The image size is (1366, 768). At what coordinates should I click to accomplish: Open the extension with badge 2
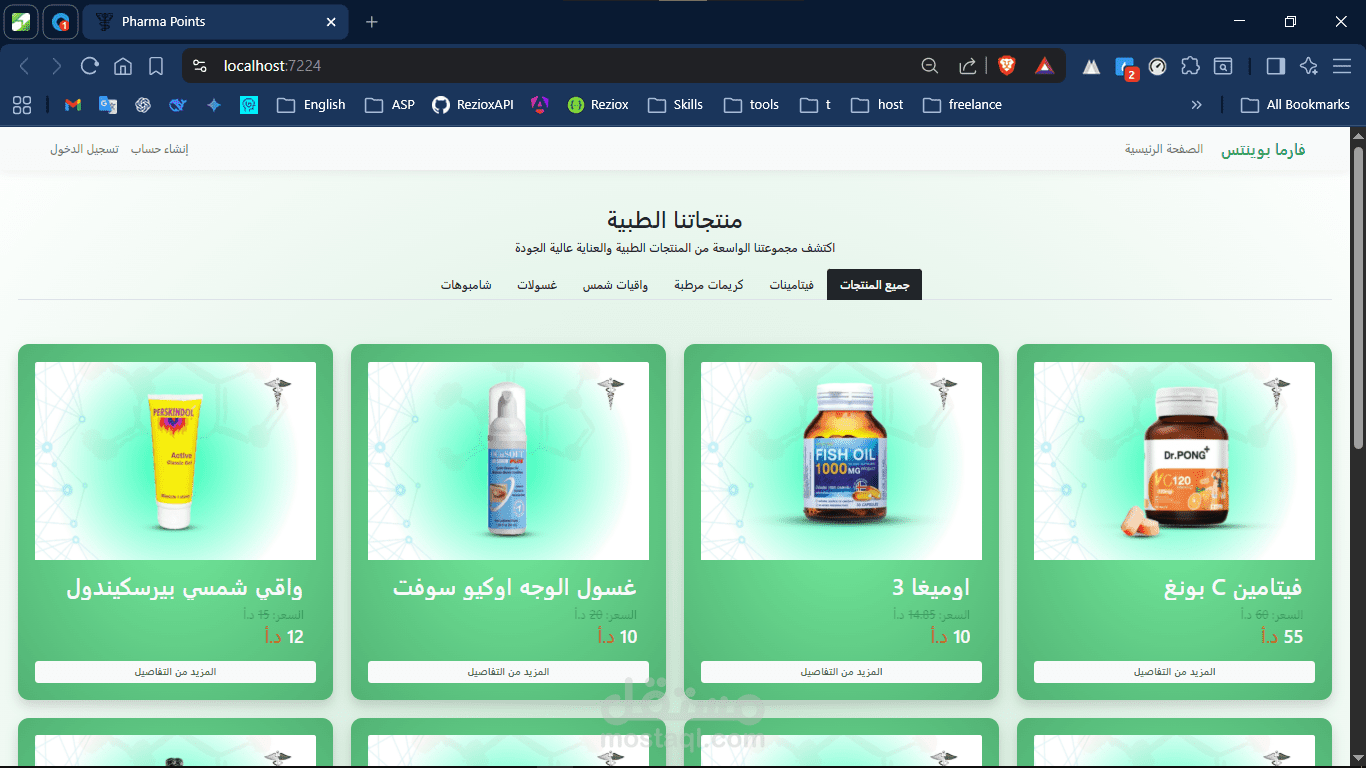click(1126, 67)
